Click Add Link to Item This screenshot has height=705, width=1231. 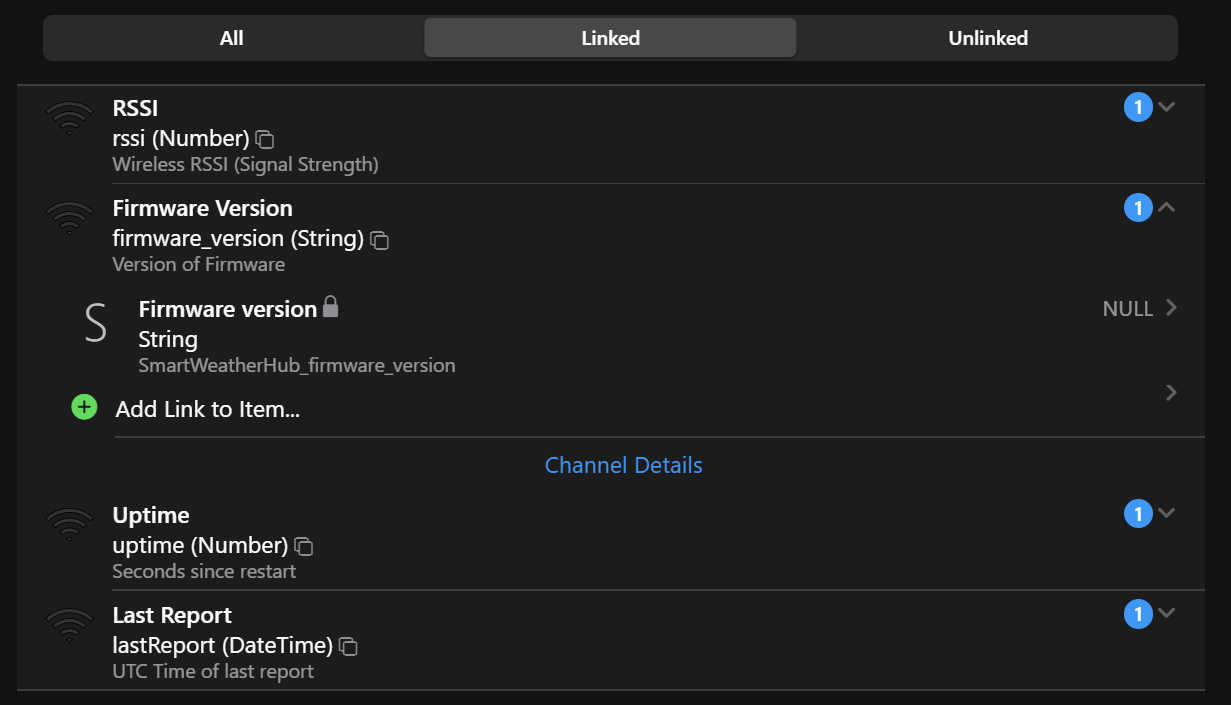[208, 409]
